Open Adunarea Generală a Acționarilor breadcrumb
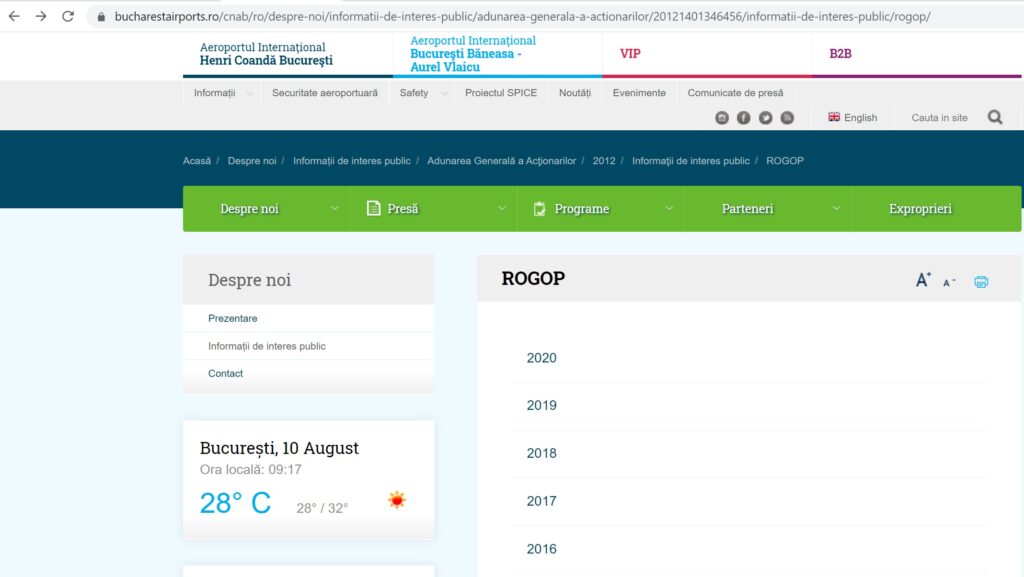 point(502,161)
